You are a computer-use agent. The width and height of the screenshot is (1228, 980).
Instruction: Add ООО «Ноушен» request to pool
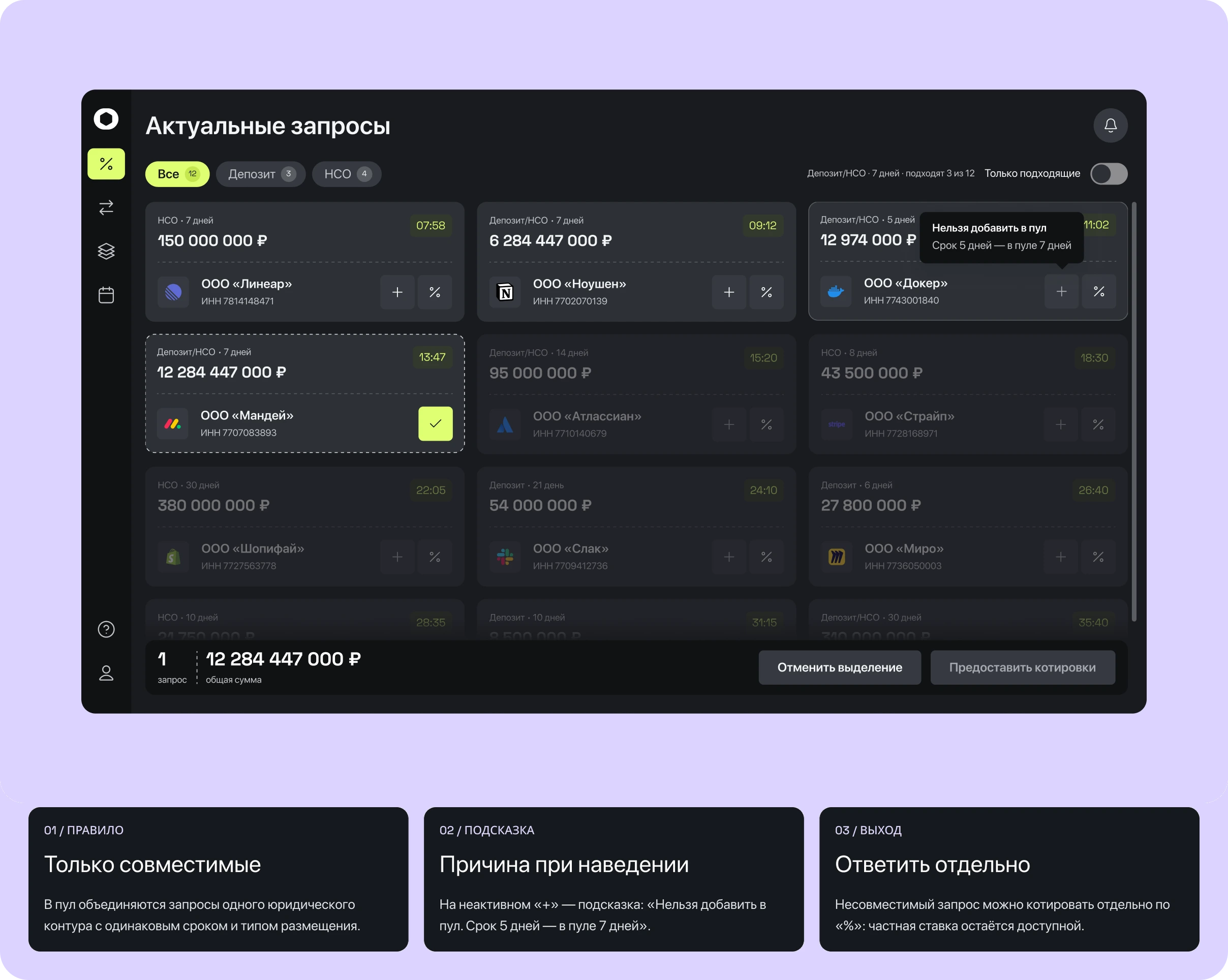click(x=729, y=292)
